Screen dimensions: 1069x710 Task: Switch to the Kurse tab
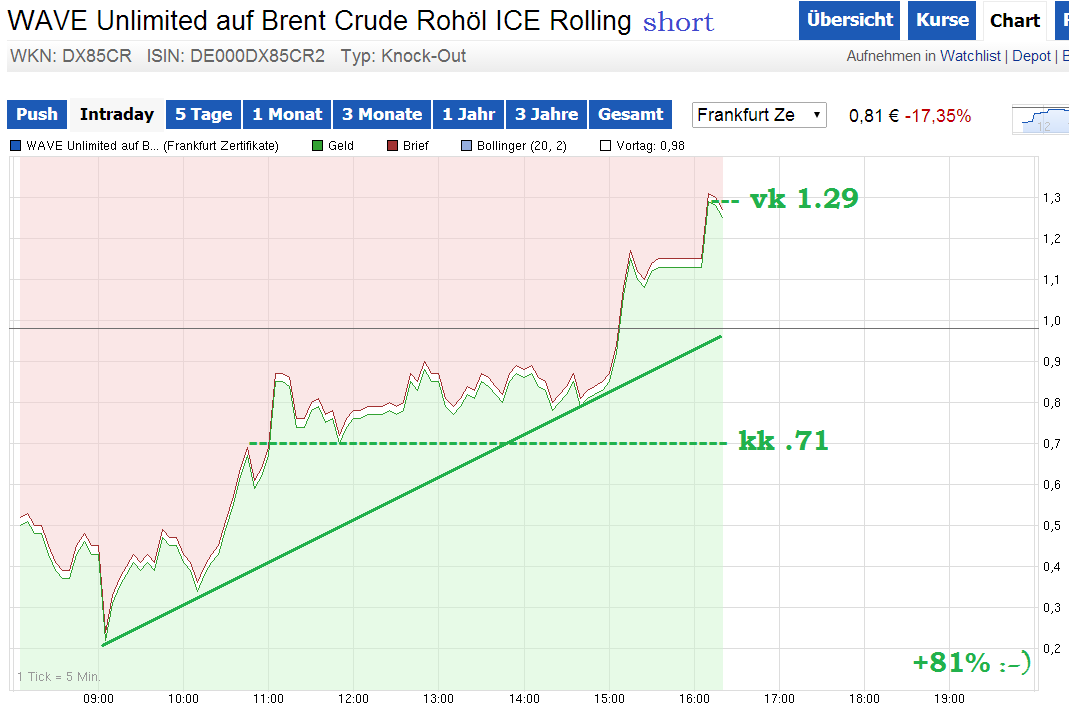[941, 20]
